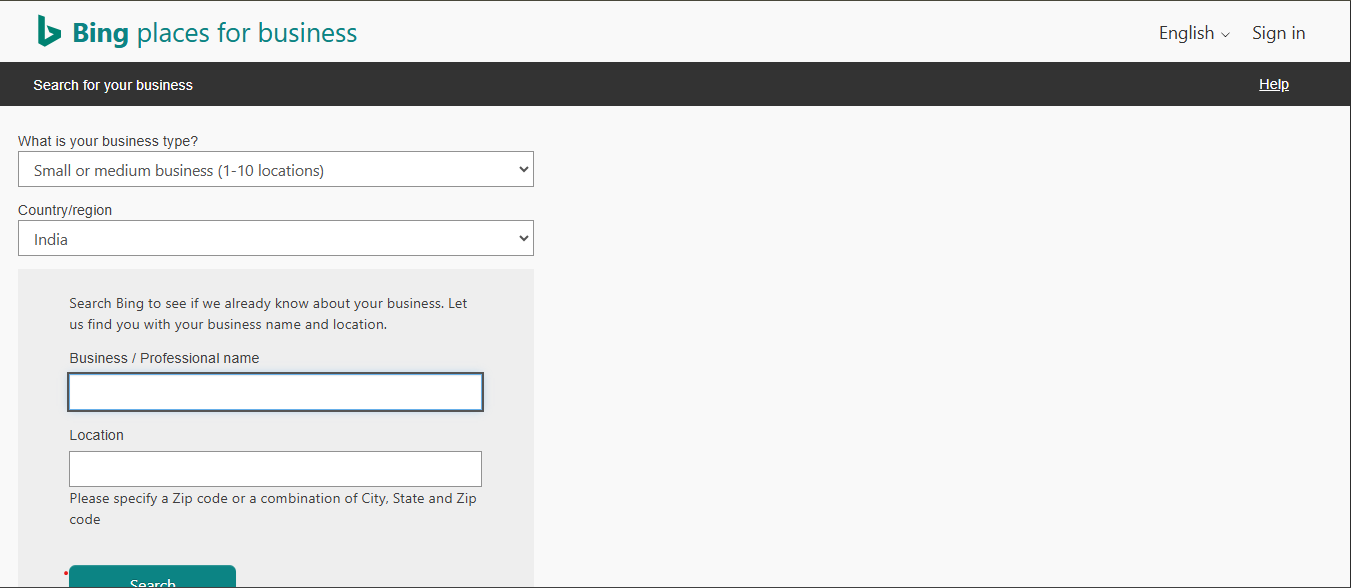Click the arrow on the India select box
1351x588 pixels.
523,238
